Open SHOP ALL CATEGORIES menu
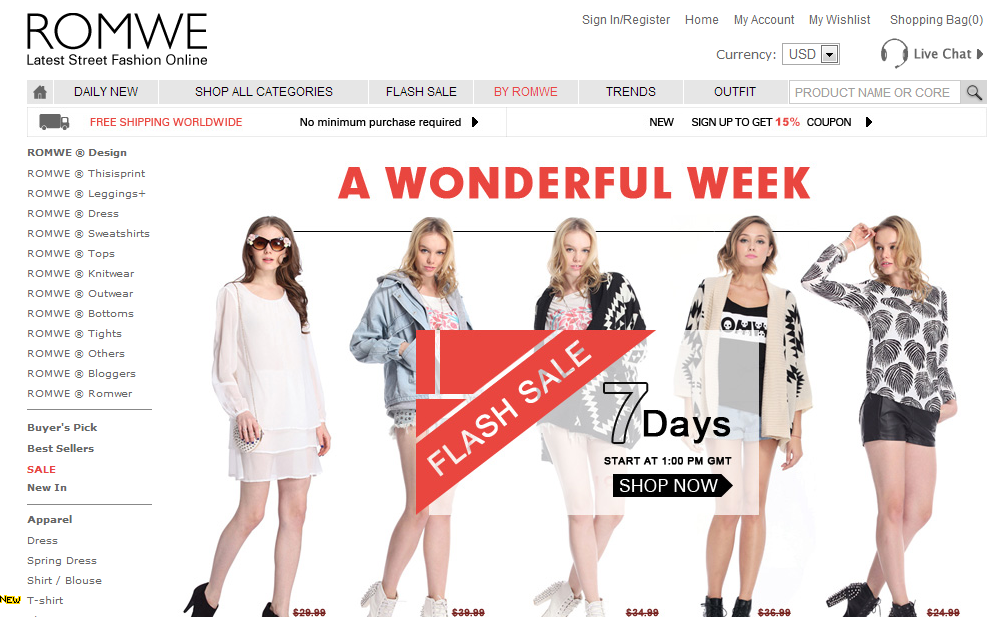Screen dimensions: 1003x617 pos(264,92)
